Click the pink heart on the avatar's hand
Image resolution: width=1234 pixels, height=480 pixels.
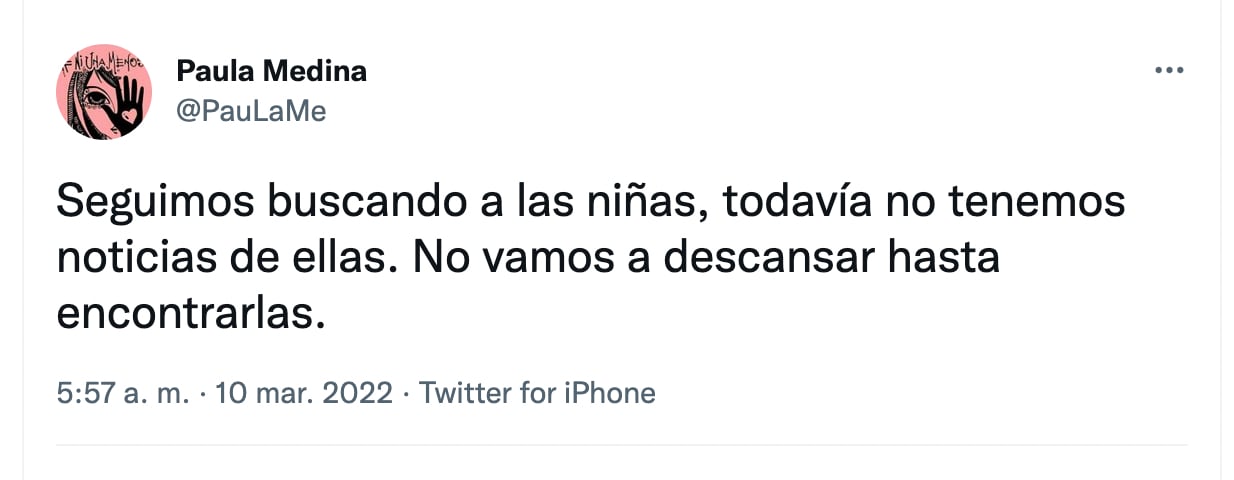coord(128,116)
